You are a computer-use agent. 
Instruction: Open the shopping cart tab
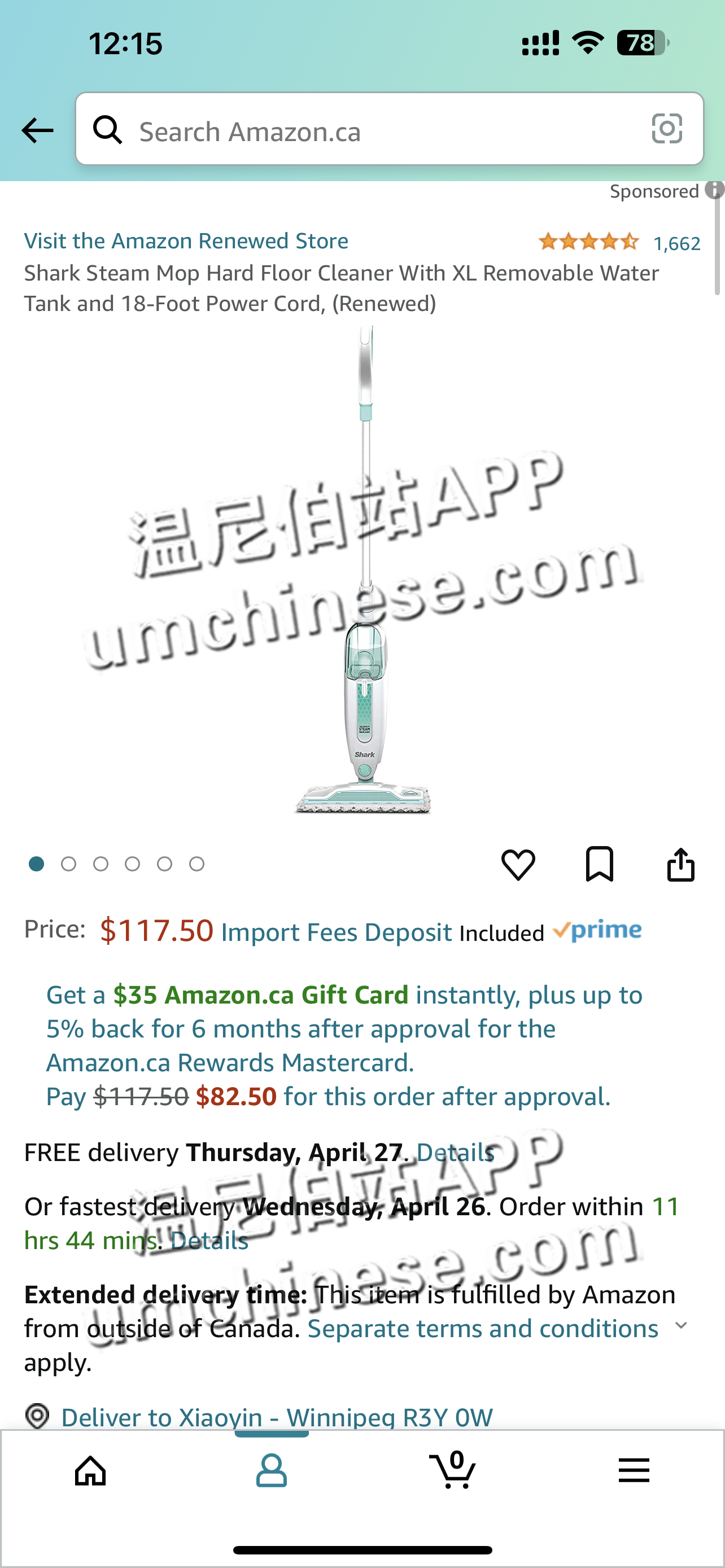(x=453, y=1469)
